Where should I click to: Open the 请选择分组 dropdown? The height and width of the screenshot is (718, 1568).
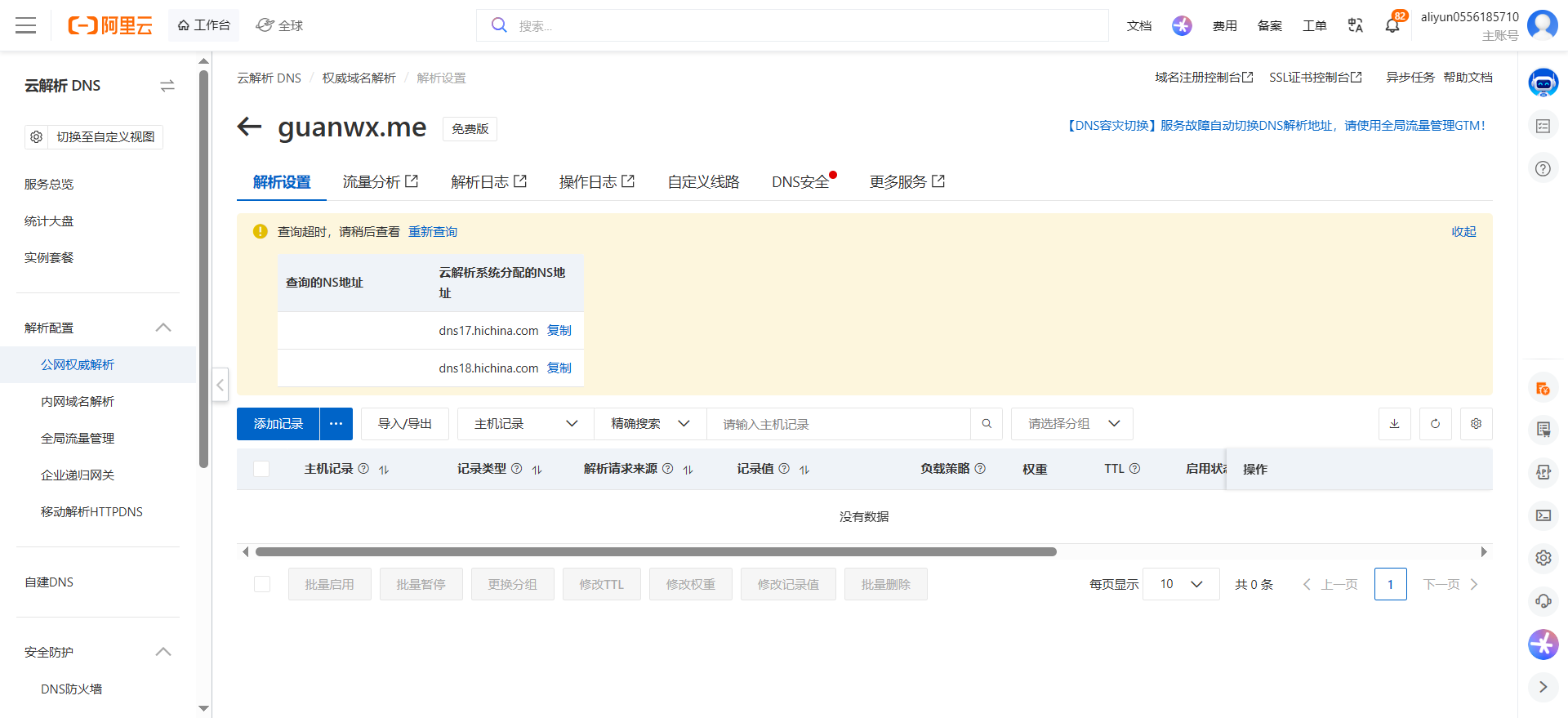pos(1072,424)
